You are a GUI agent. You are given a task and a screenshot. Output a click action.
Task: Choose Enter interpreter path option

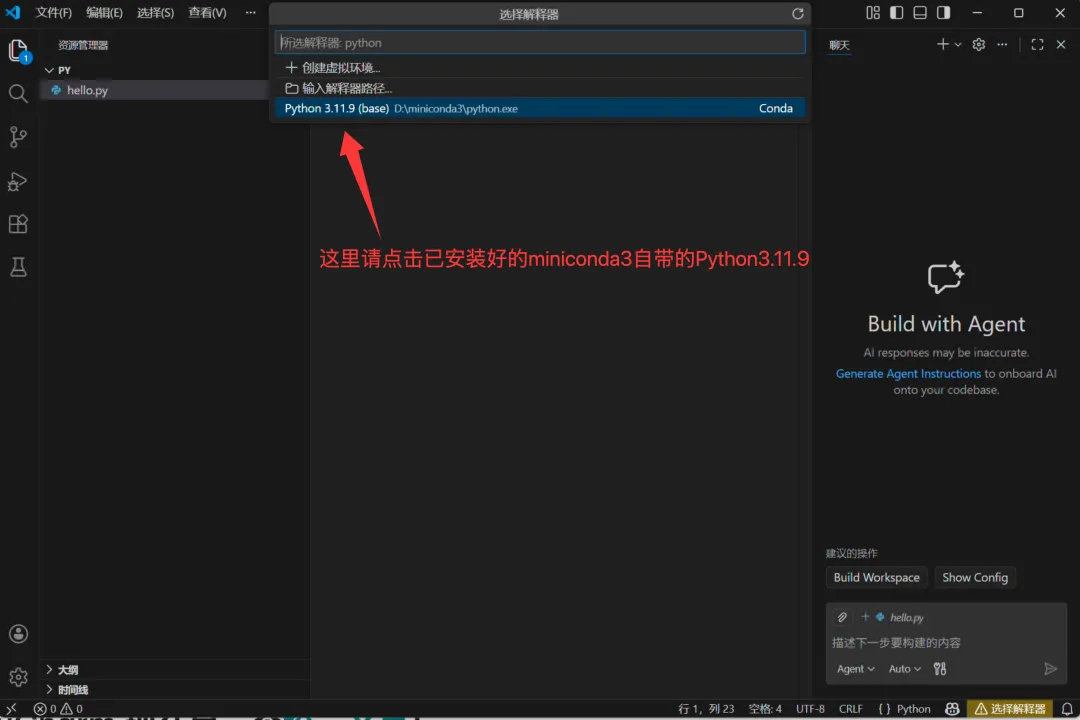point(539,88)
